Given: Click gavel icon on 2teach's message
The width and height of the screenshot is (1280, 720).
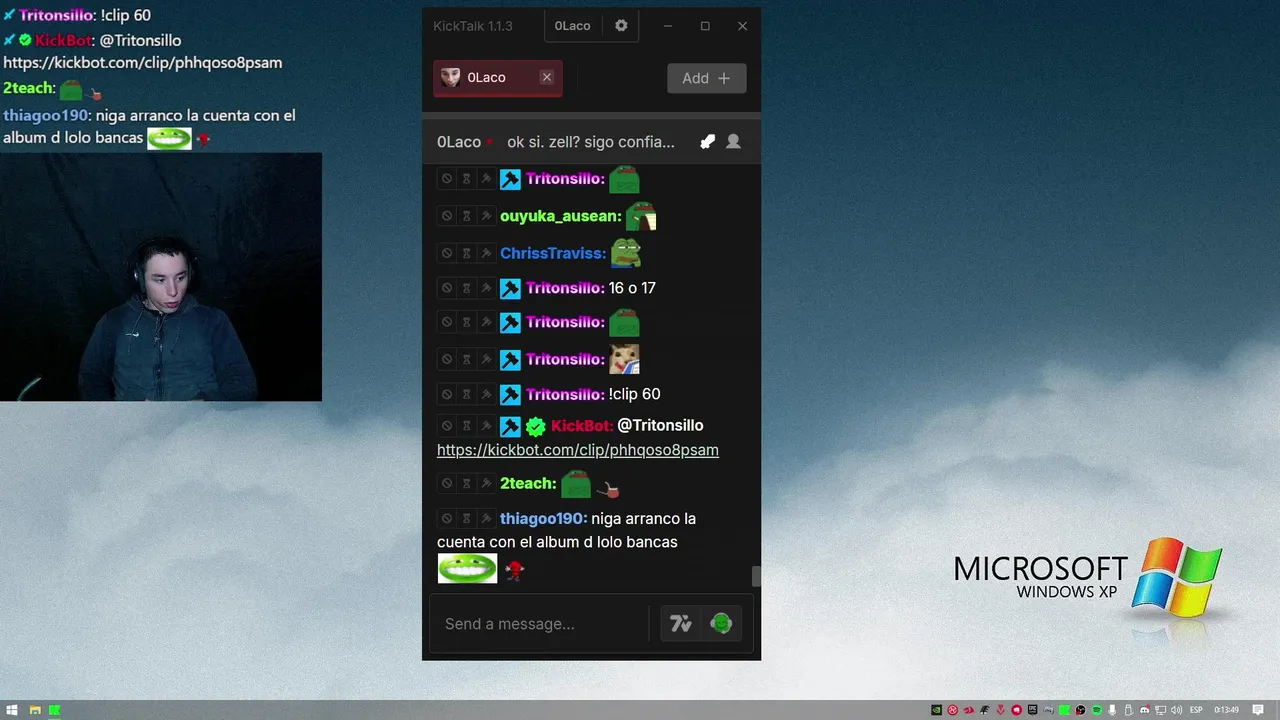Looking at the screenshot, I should pos(486,483).
